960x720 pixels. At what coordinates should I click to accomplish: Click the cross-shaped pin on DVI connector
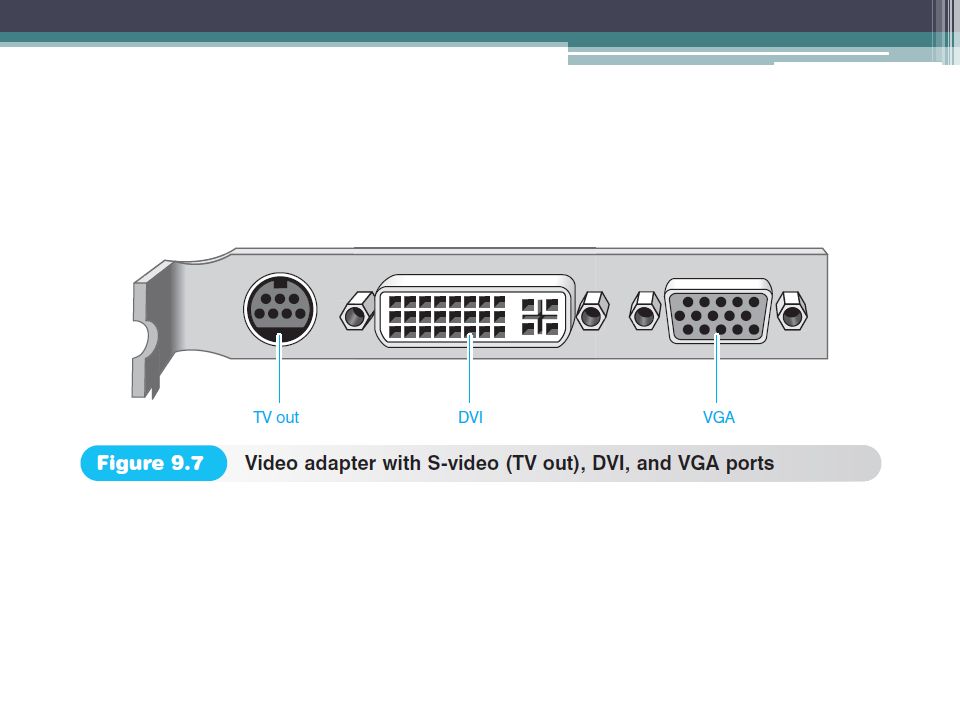539,317
